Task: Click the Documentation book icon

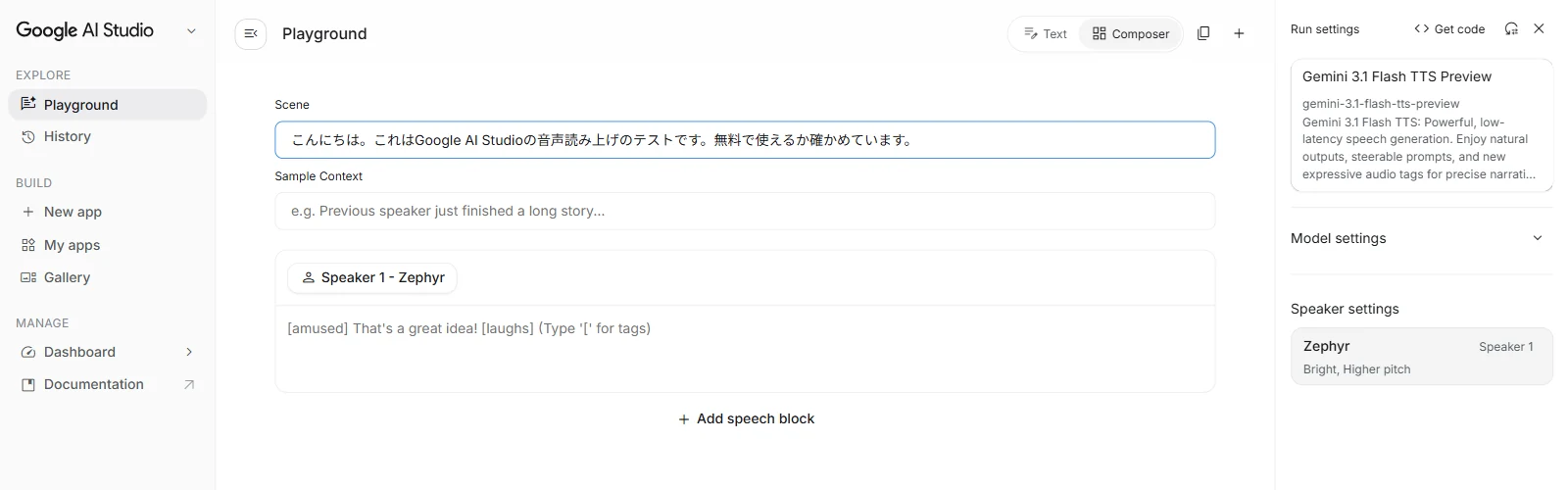Action: (28, 384)
